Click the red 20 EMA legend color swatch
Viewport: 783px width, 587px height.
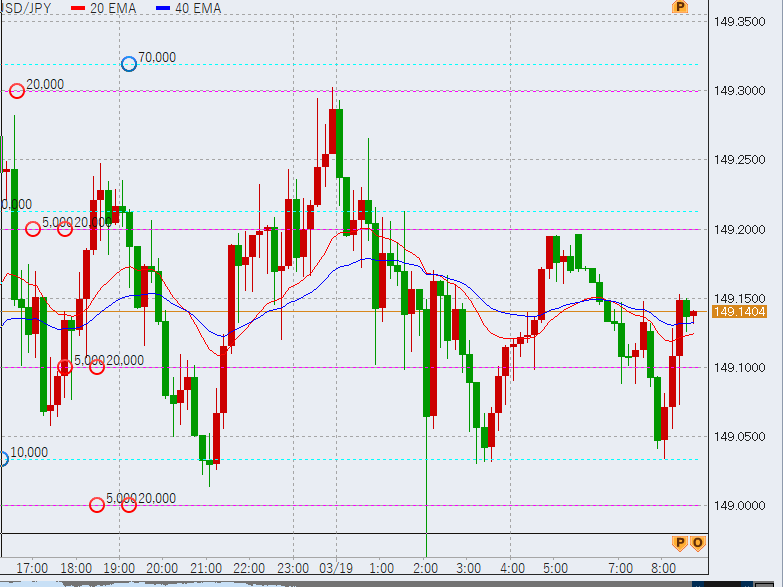[x=78, y=8]
